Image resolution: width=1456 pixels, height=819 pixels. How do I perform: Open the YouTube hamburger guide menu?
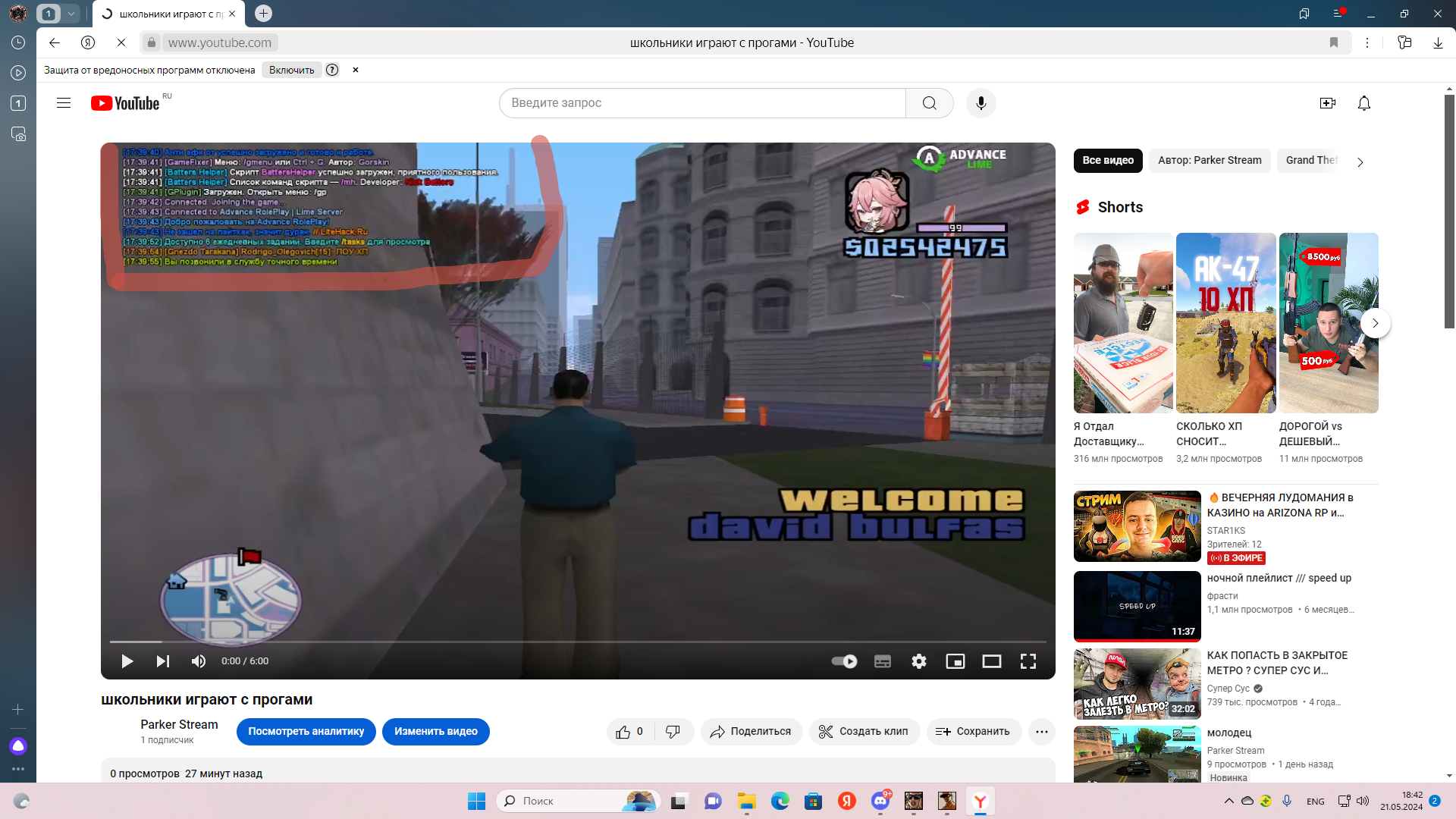(64, 103)
